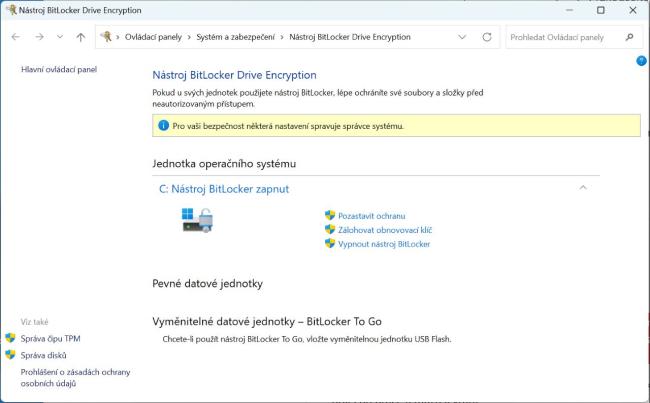Go up one level with up arrow

[x=80, y=37]
